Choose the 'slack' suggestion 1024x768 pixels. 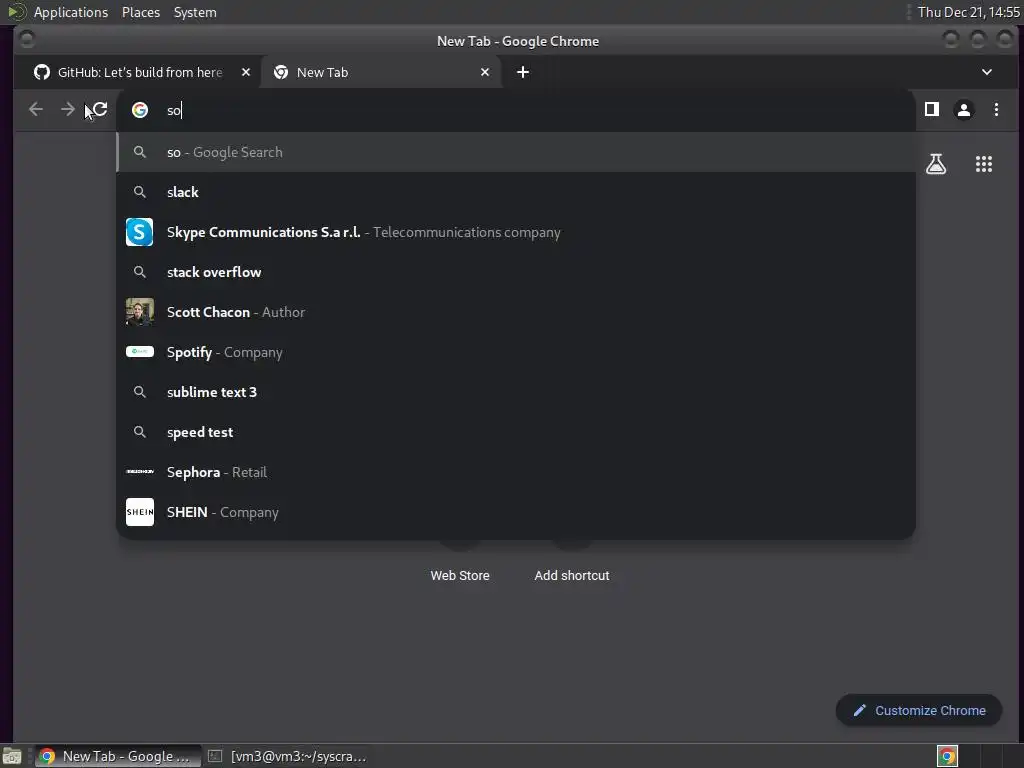516,192
